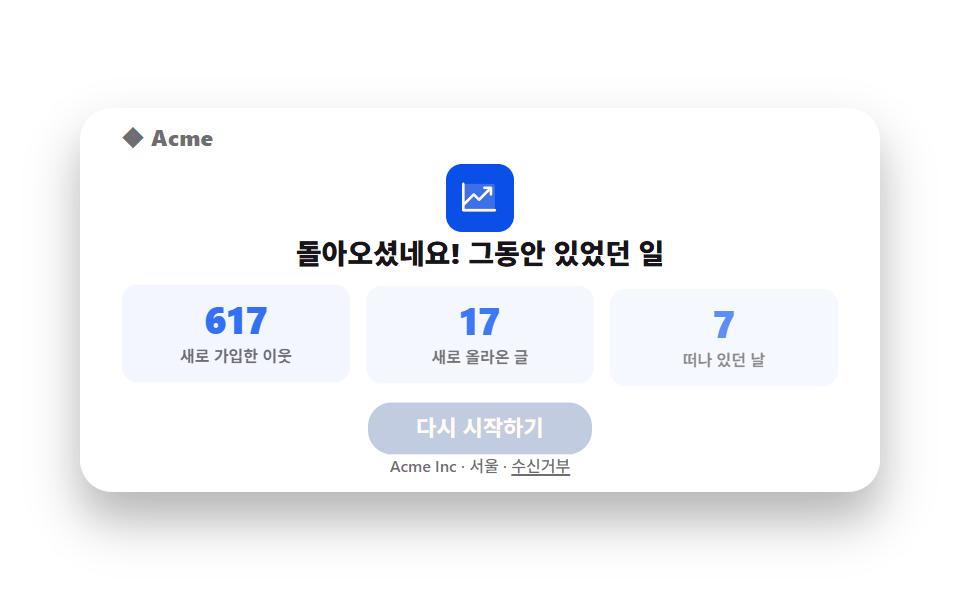Select the 617 새로 가입한 이웃 card
Viewport: 960px width, 600px height.
click(236, 334)
